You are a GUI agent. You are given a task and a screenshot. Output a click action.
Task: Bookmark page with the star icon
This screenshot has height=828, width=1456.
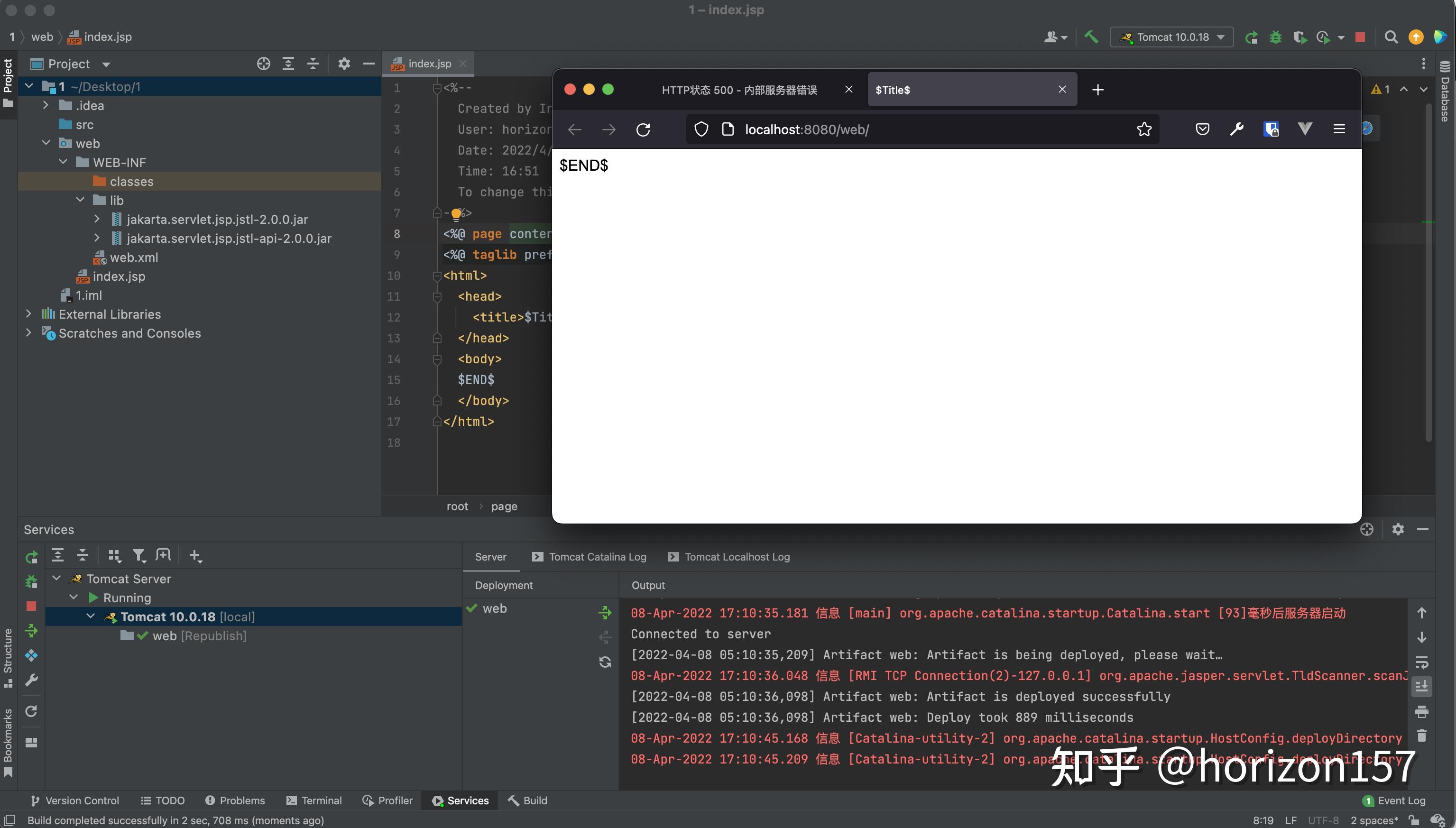point(1144,129)
